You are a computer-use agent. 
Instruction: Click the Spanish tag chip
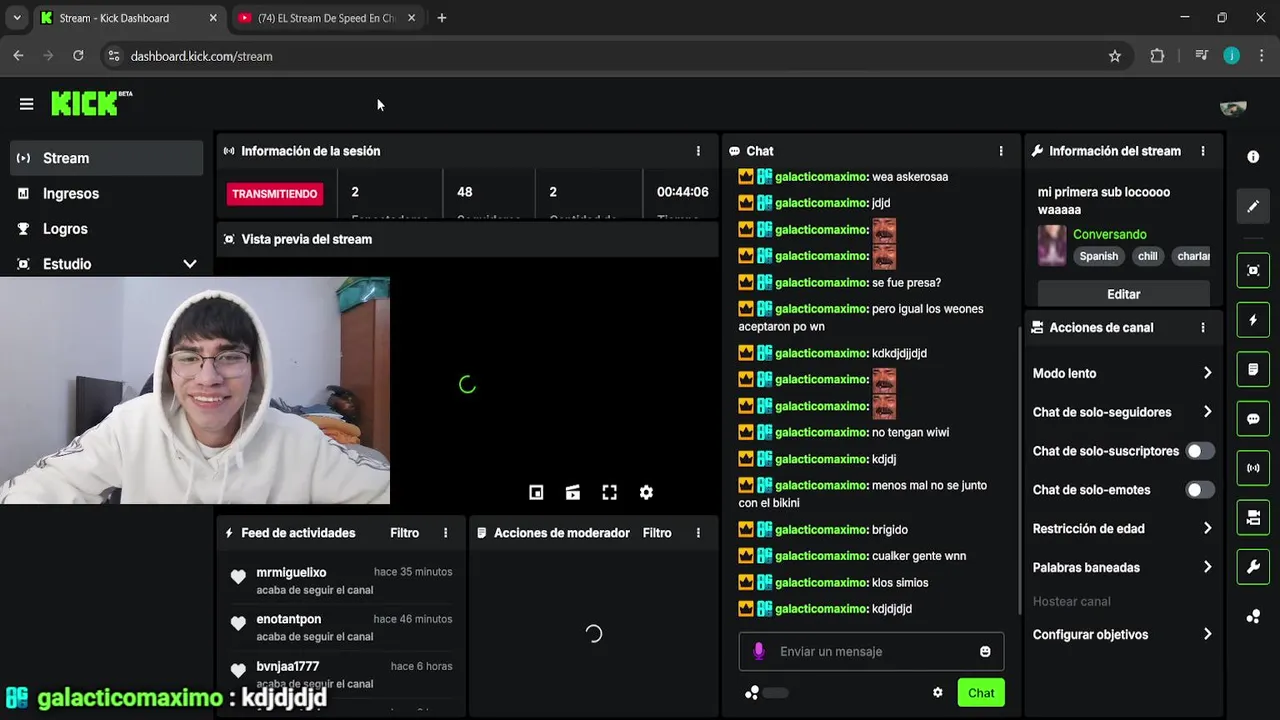click(1098, 256)
